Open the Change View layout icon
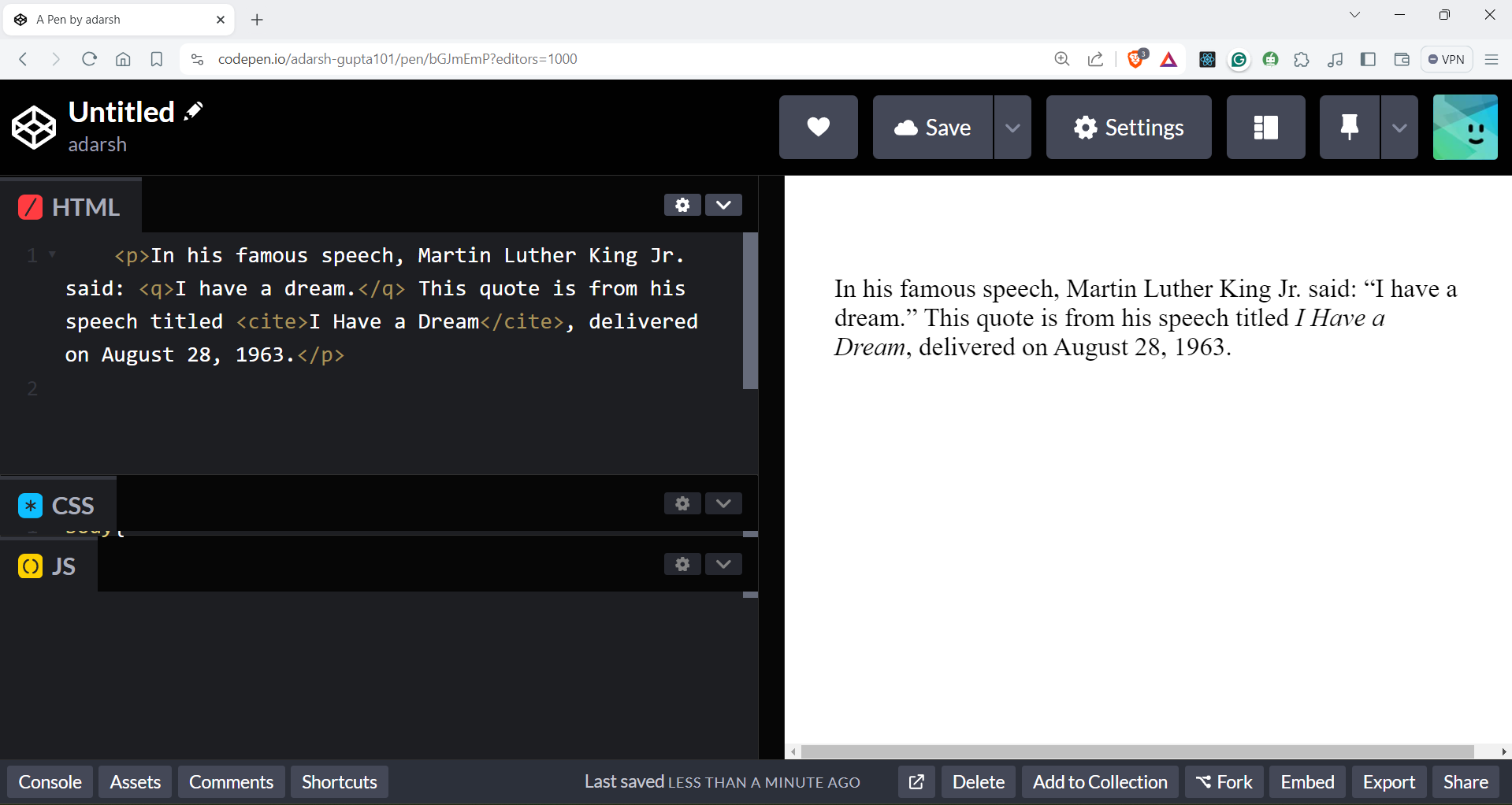This screenshot has height=805, width=1512. click(x=1265, y=128)
